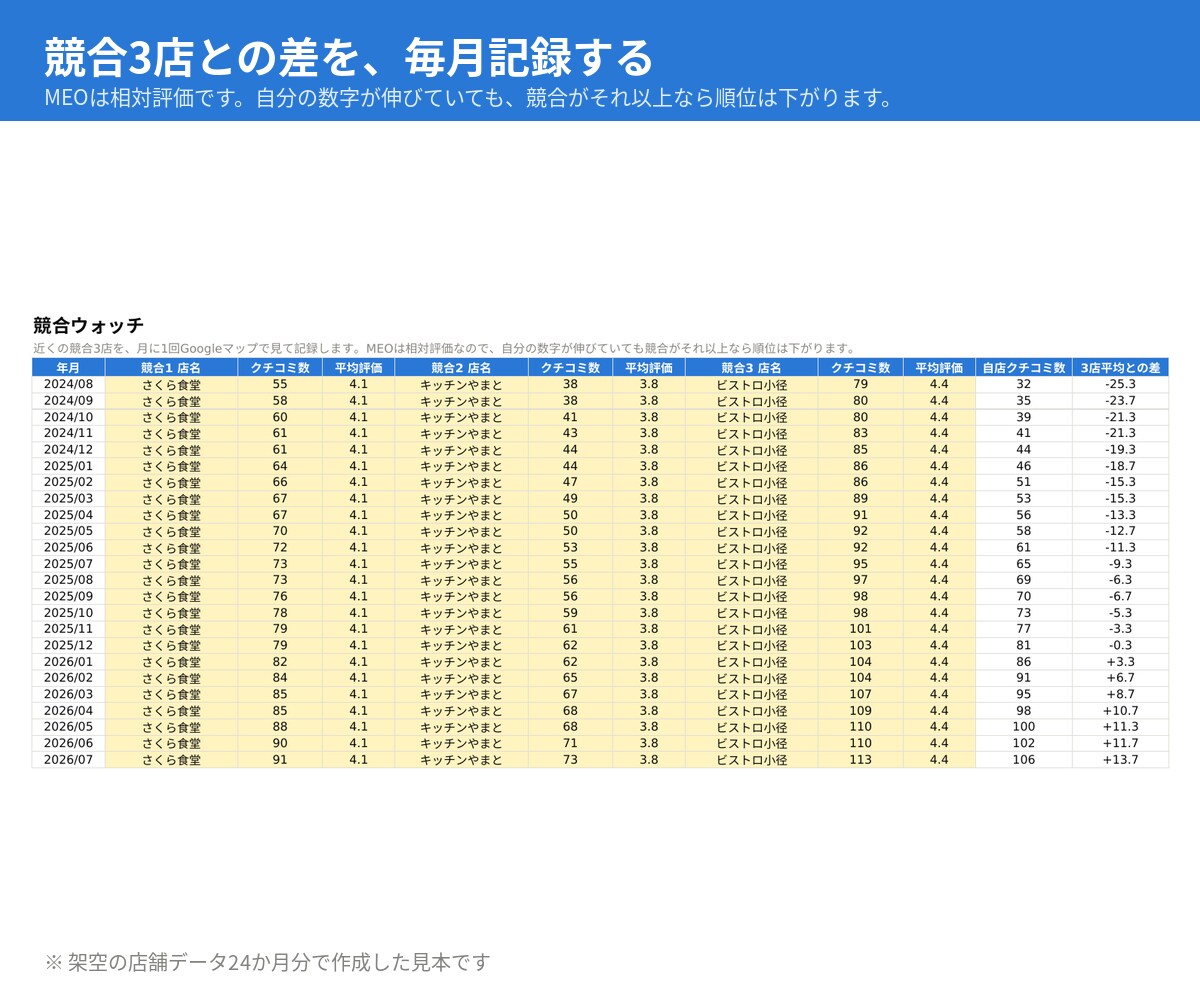Select rating 4.1 in the 2026/03 row

click(359, 694)
